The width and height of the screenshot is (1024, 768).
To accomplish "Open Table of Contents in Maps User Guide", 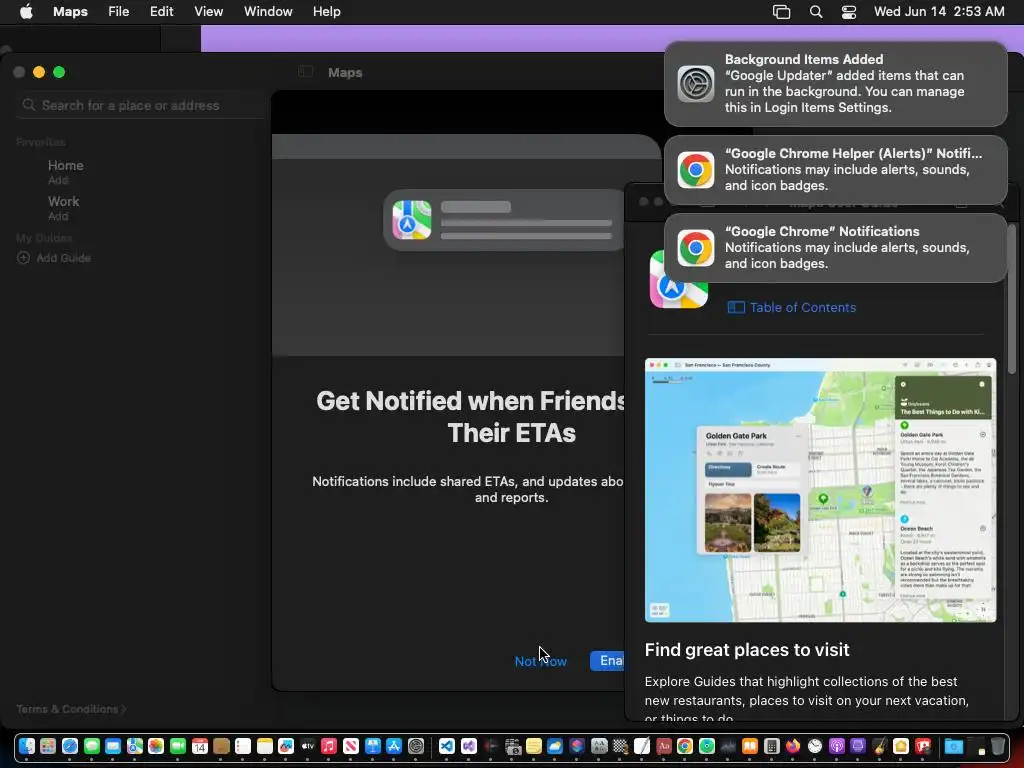I will pyautogui.click(x=792, y=308).
